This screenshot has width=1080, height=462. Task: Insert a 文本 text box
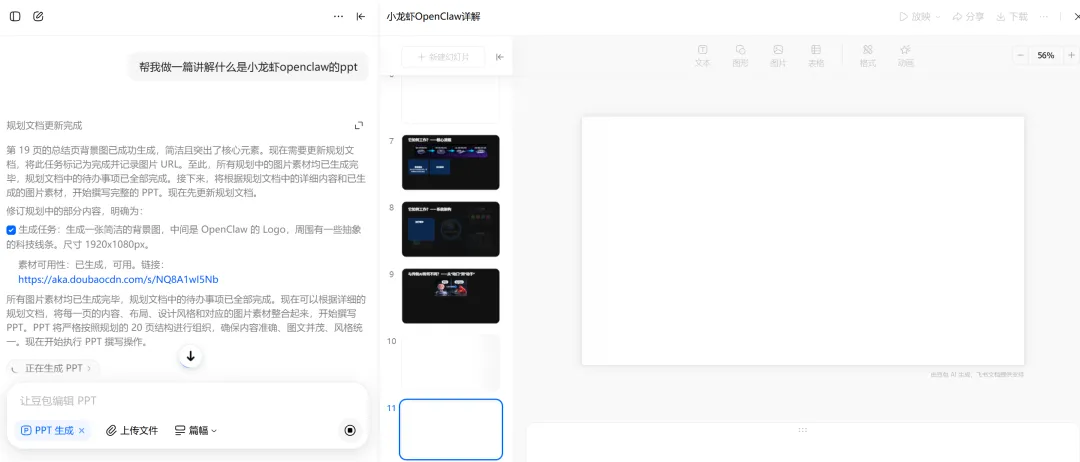point(703,56)
